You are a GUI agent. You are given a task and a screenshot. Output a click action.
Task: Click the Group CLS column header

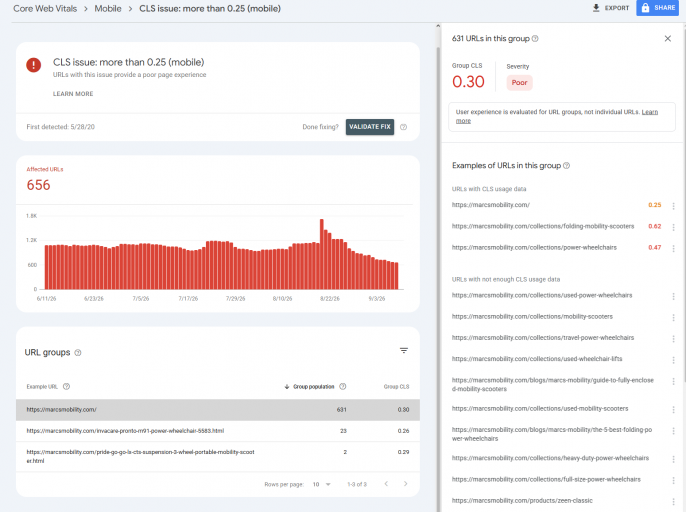[x=396, y=386]
